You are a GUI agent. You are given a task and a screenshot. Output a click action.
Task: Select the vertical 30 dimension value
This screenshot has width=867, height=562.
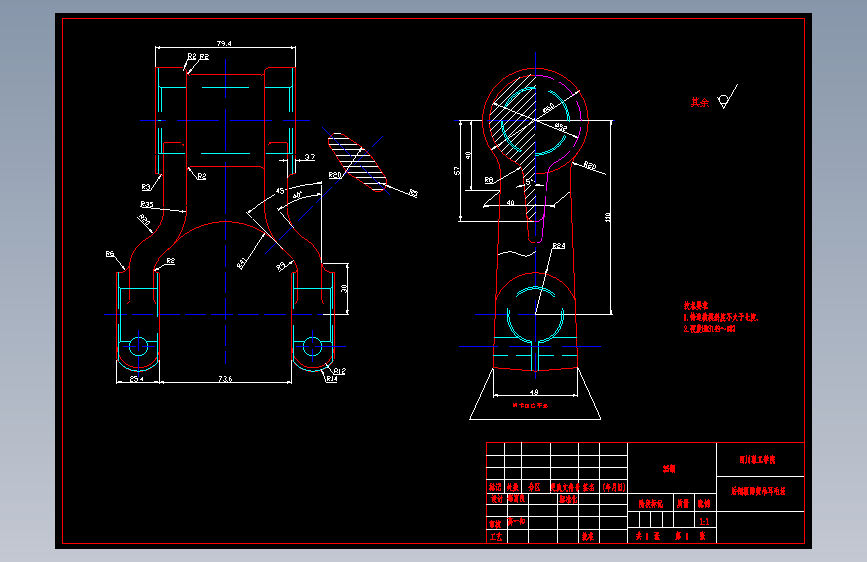tap(344, 289)
